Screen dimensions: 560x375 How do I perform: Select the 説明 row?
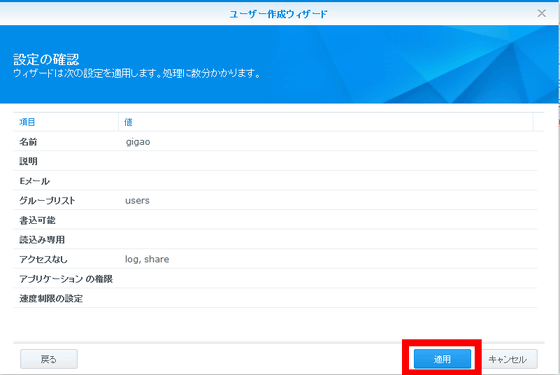275,161
